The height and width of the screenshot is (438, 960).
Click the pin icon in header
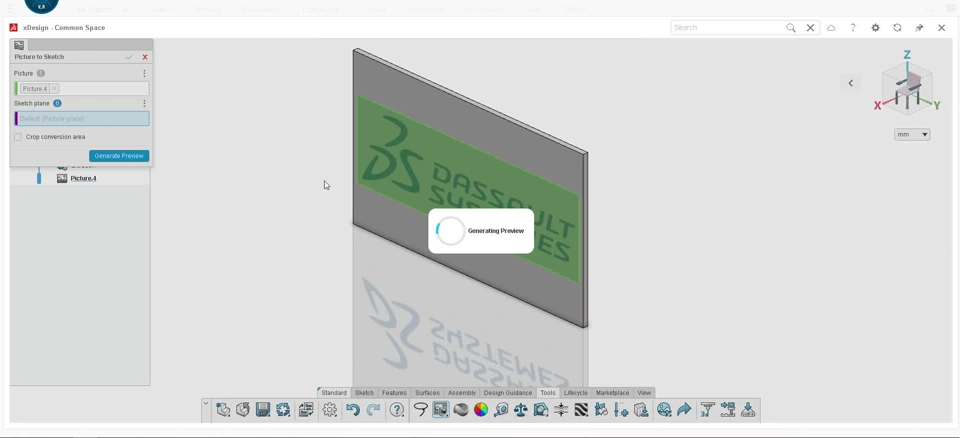[919, 28]
